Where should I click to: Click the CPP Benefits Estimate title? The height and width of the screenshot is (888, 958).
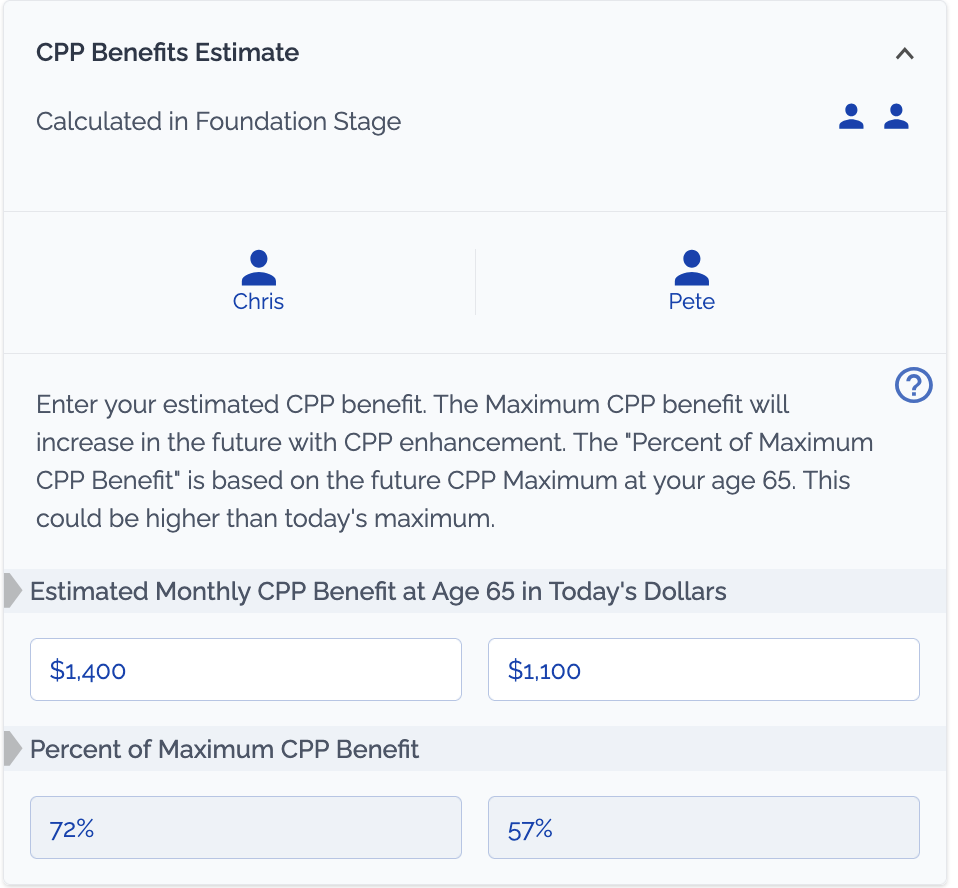point(167,53)
